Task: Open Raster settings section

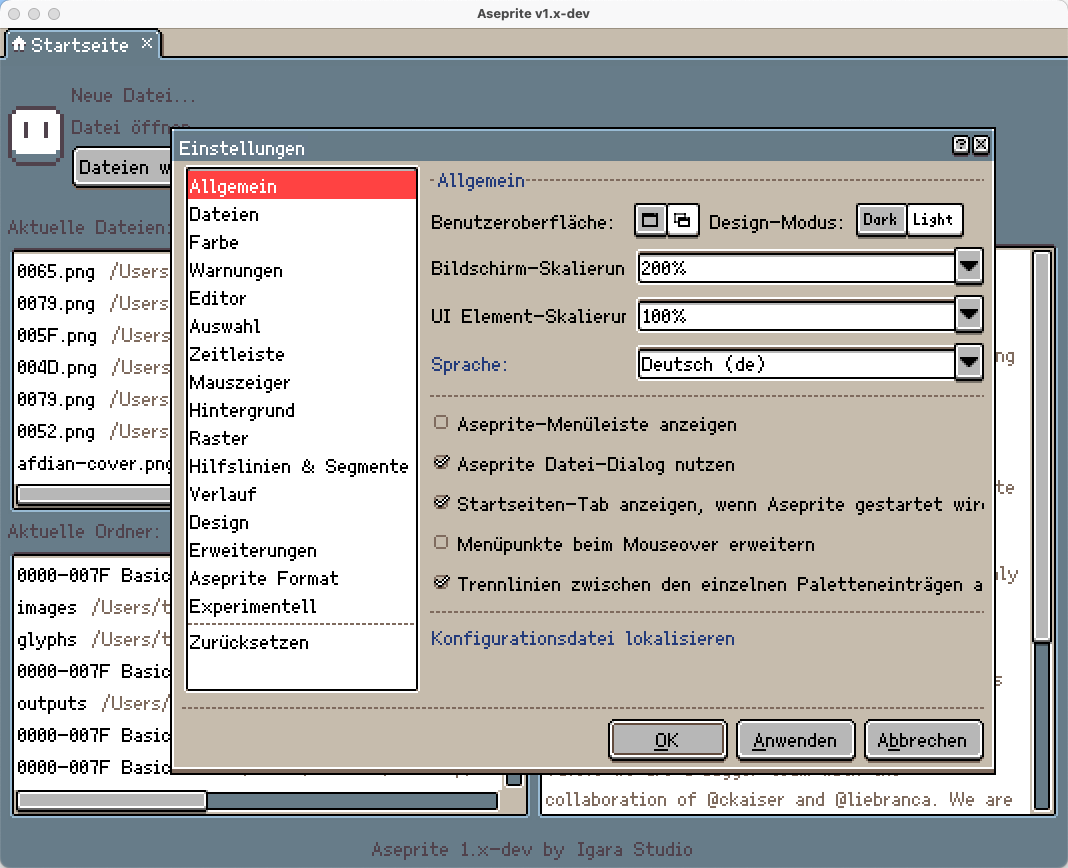Action: point(302,437)
